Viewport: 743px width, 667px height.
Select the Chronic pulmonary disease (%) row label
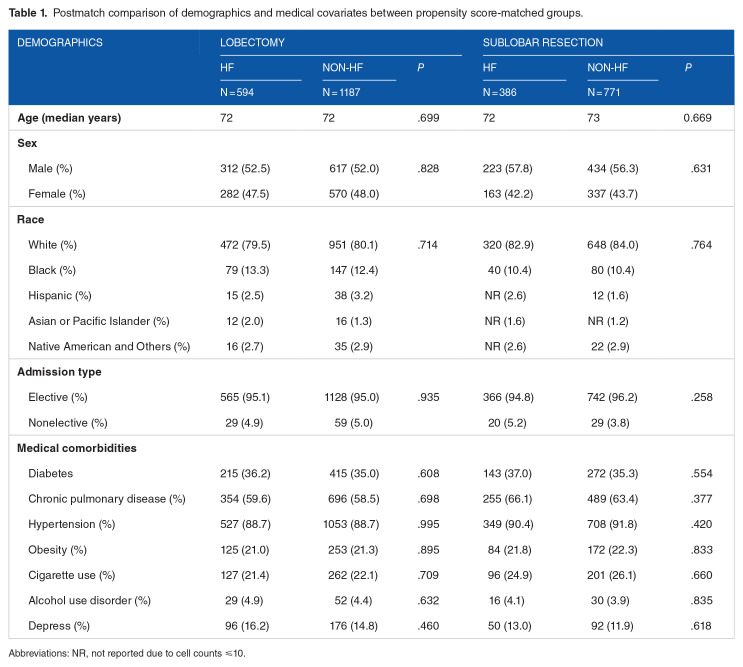(x=106, y=497)
